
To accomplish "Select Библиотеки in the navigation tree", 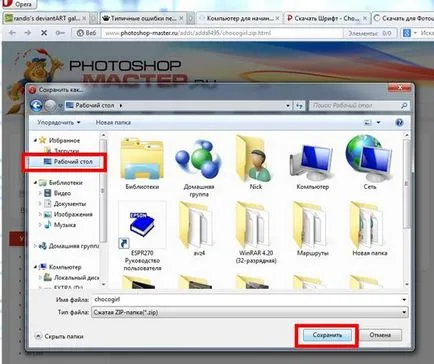I will tap(65, 183).
